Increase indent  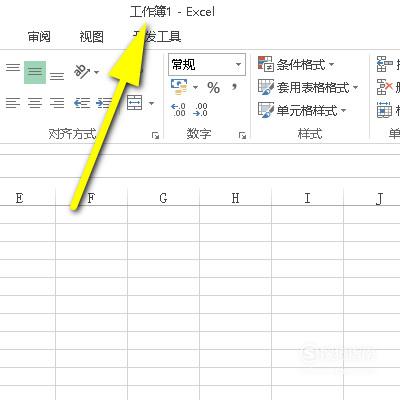click(x=104, y=103)
